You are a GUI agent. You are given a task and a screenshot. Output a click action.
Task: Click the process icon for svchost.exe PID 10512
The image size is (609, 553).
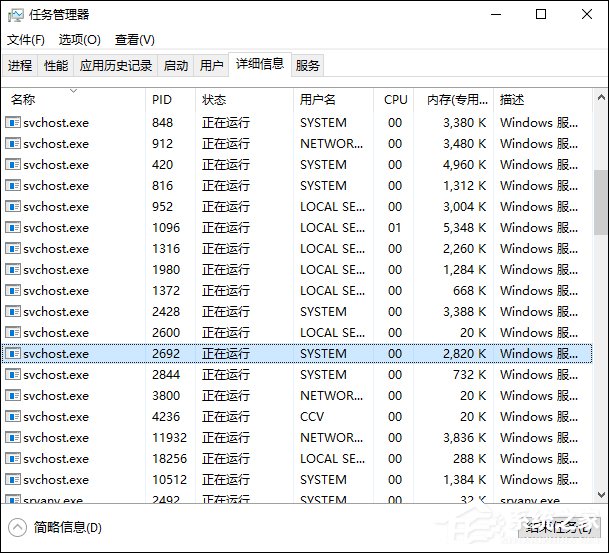[x=13, y=479]
